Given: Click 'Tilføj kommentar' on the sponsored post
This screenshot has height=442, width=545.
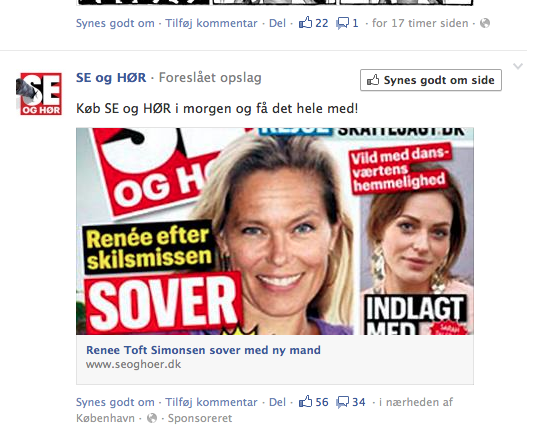Looking at the screenshot, I should tap(211, 402).
